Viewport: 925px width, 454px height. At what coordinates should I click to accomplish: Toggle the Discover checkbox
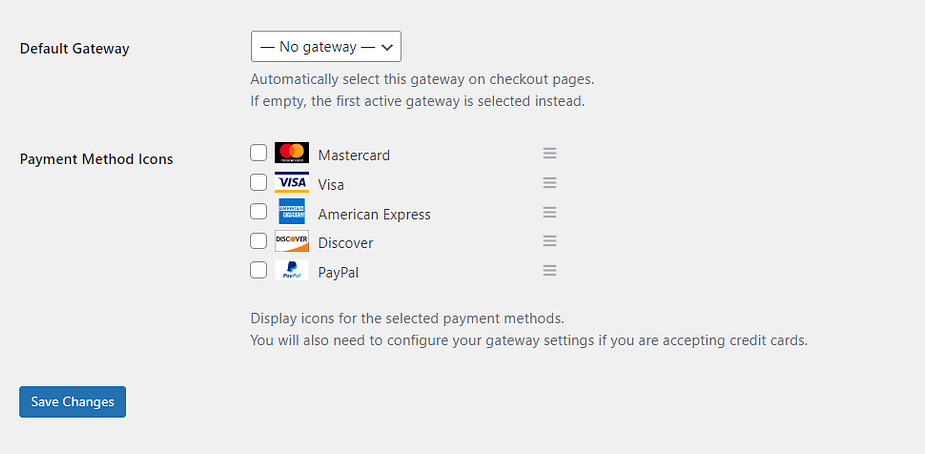tap(258, 241)
